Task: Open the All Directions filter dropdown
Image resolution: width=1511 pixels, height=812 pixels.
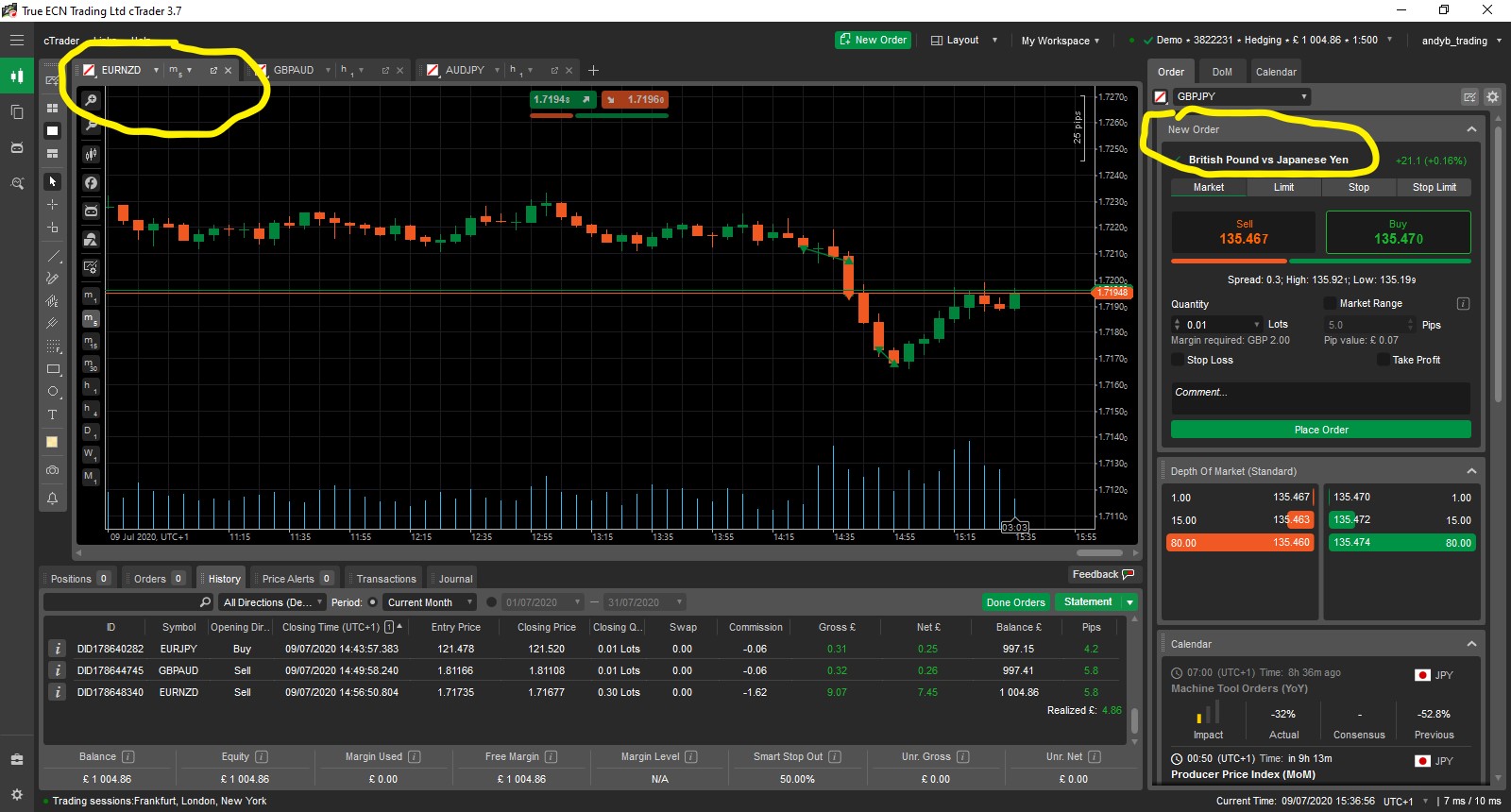Action: [x=272, y=602]
